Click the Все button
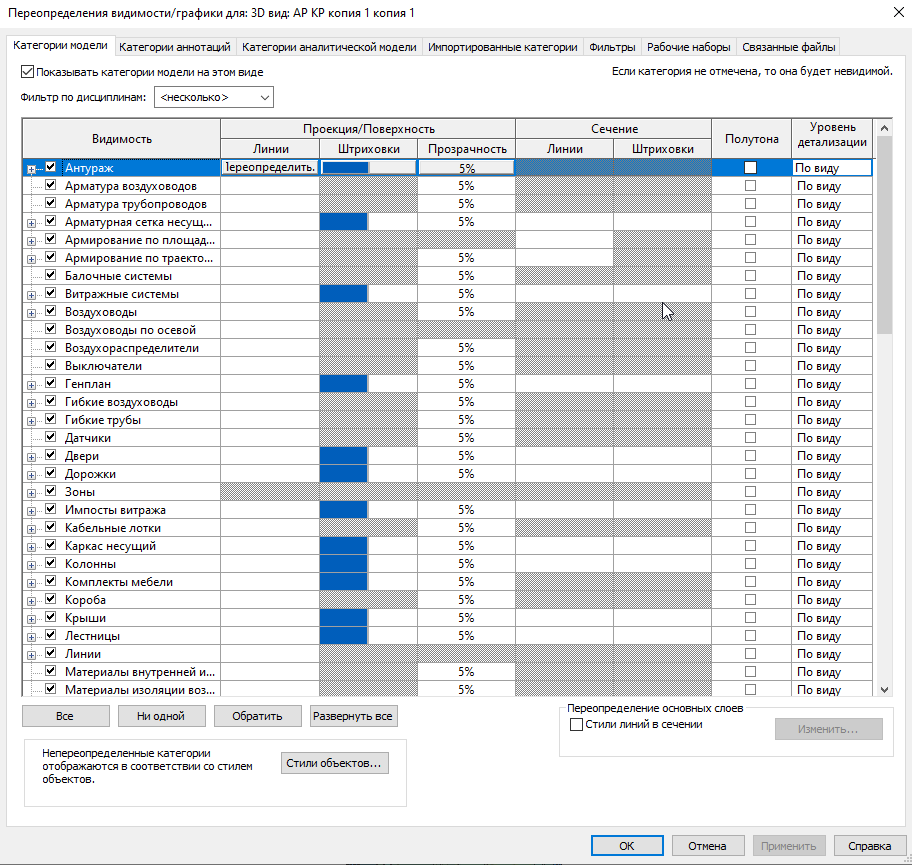Screen dimensions: 912x865 [66, 716]
